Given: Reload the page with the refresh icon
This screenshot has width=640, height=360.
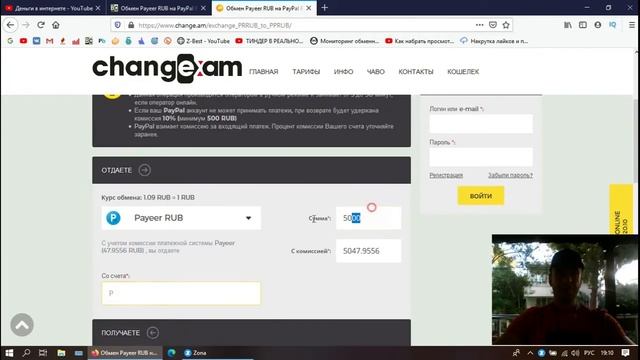Looking at the screenshot, I should [x=41, y=25].
